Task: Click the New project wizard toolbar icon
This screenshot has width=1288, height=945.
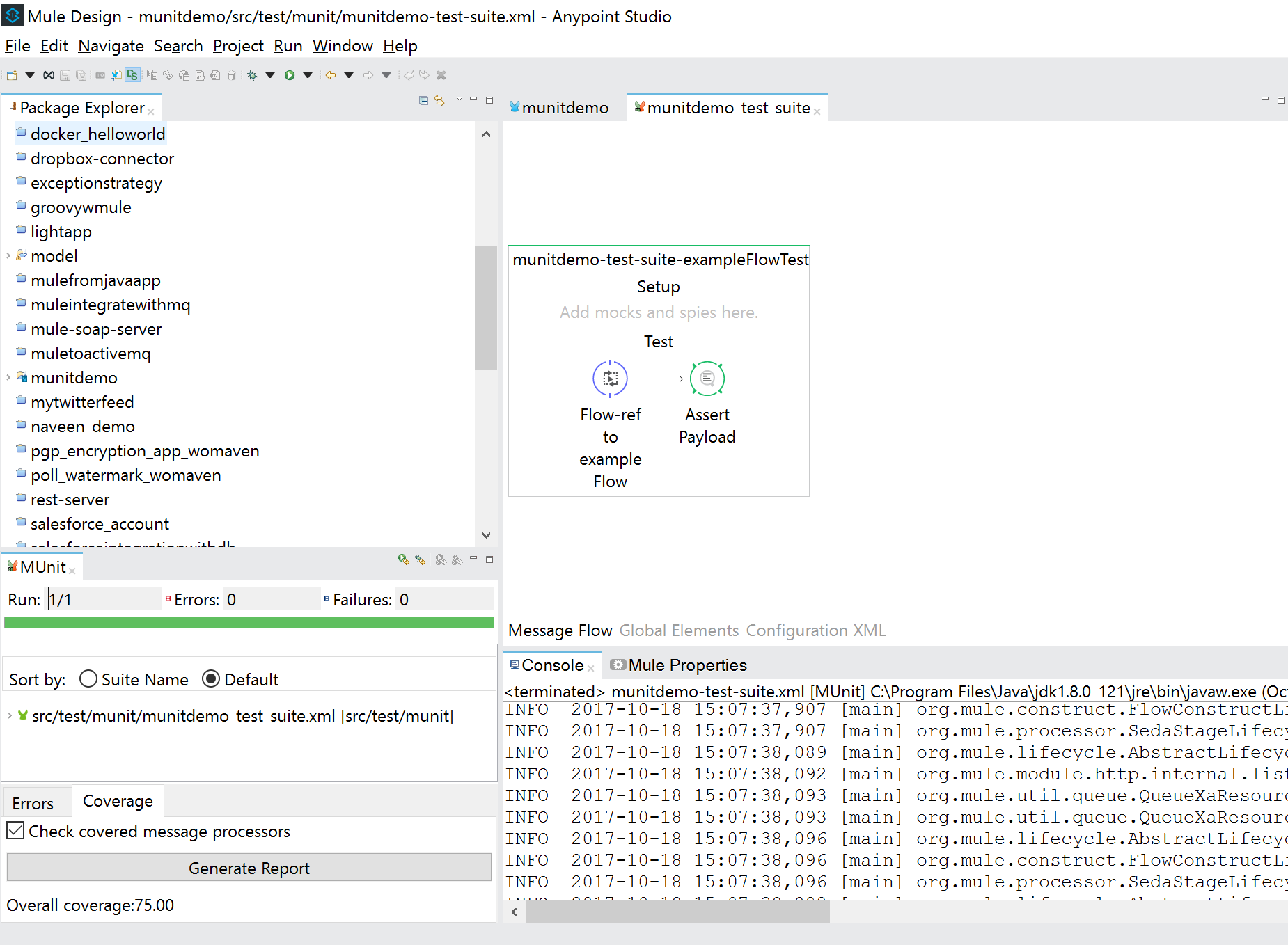Action: [12, 75]
